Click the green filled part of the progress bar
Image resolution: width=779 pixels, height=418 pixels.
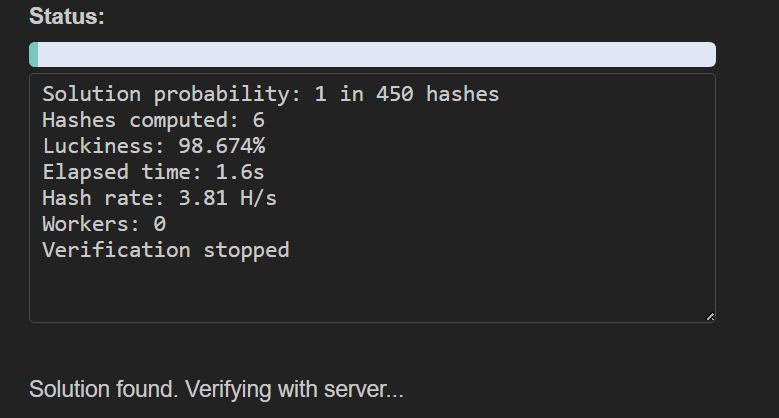click(34, 55)
